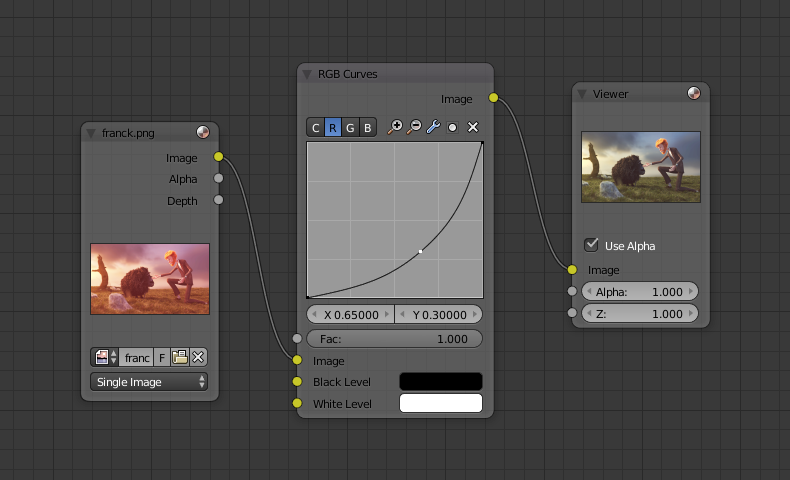The width and height of the screenshot is (790, 480).
Task: Select the G green channel tab
Action: 350,127
